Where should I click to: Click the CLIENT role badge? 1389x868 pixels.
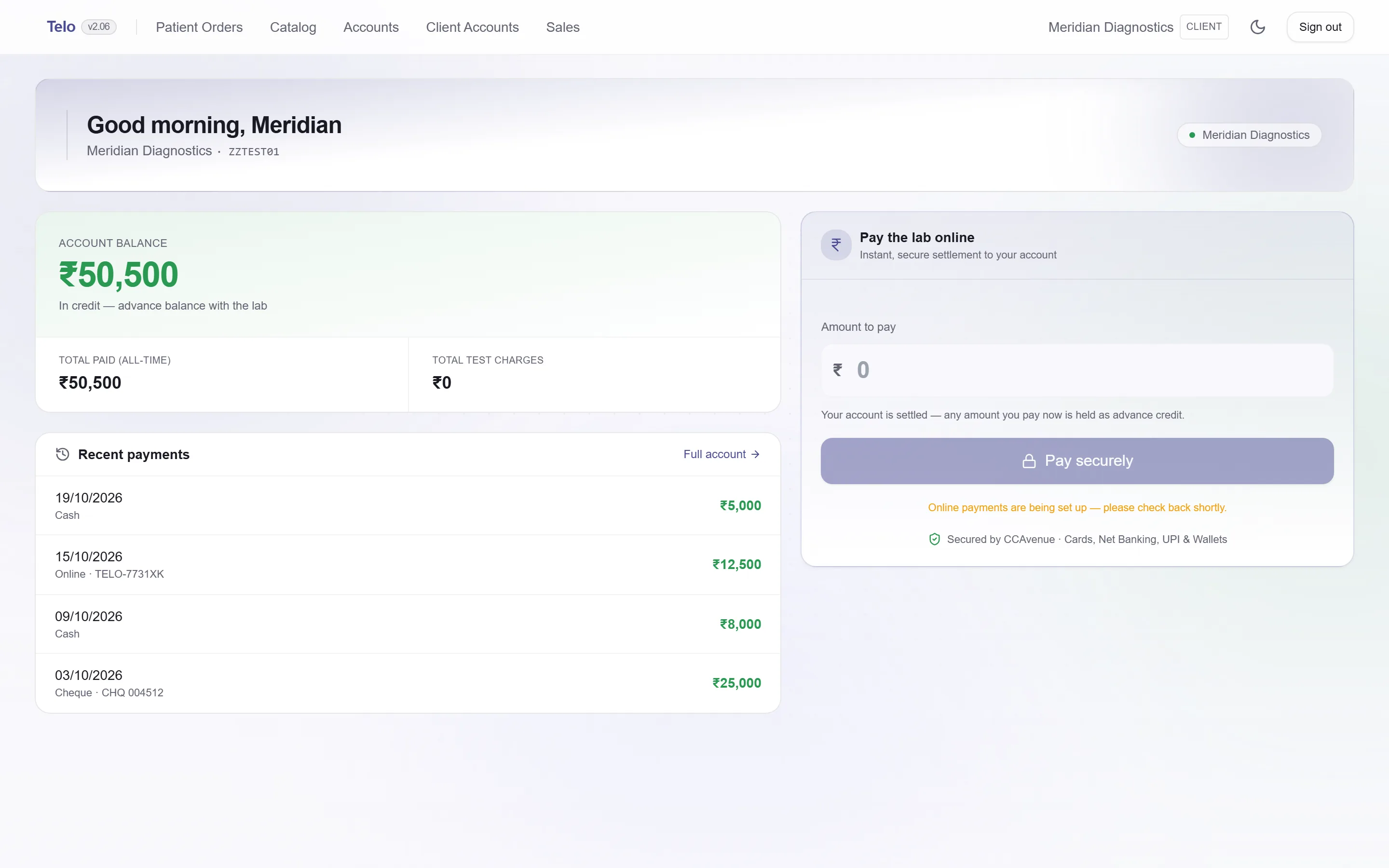[1204, 27]
